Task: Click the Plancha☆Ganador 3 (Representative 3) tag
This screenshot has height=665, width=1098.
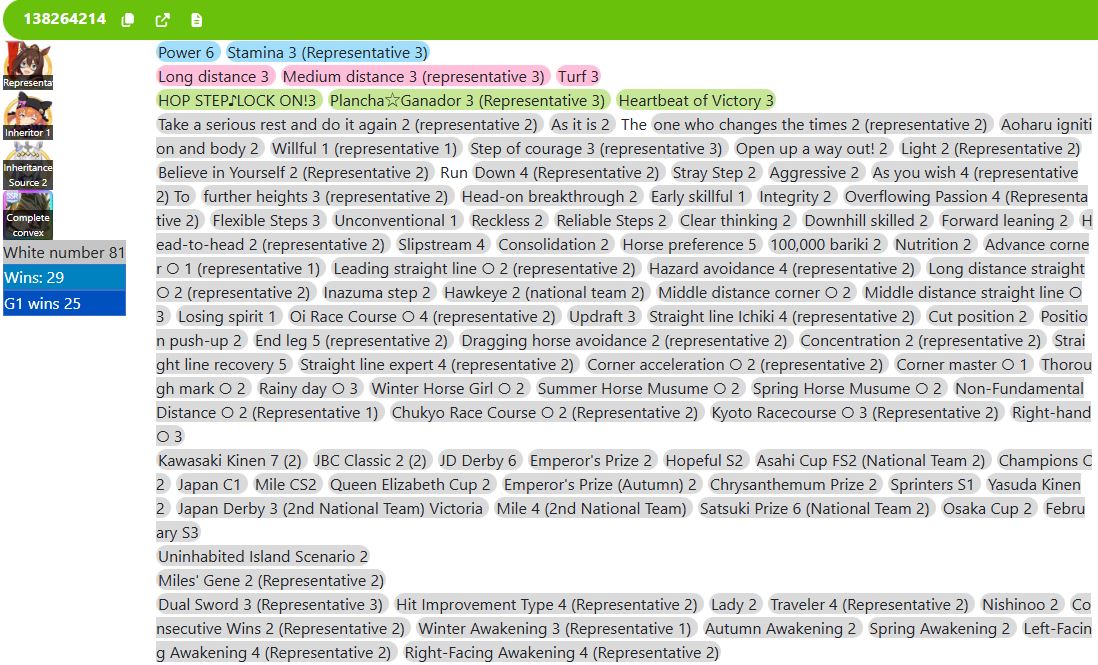Action: point(467,101)
